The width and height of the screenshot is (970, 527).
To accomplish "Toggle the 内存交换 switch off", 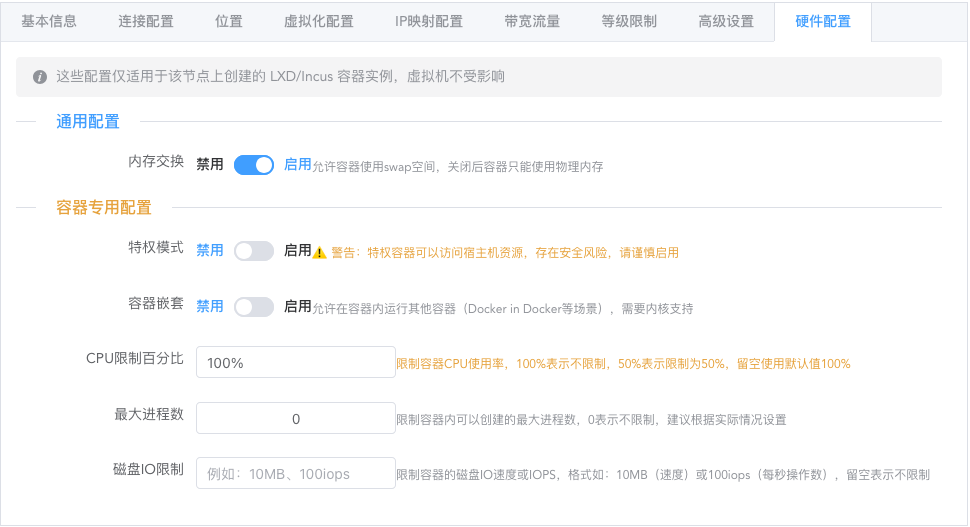I will 254,165.
